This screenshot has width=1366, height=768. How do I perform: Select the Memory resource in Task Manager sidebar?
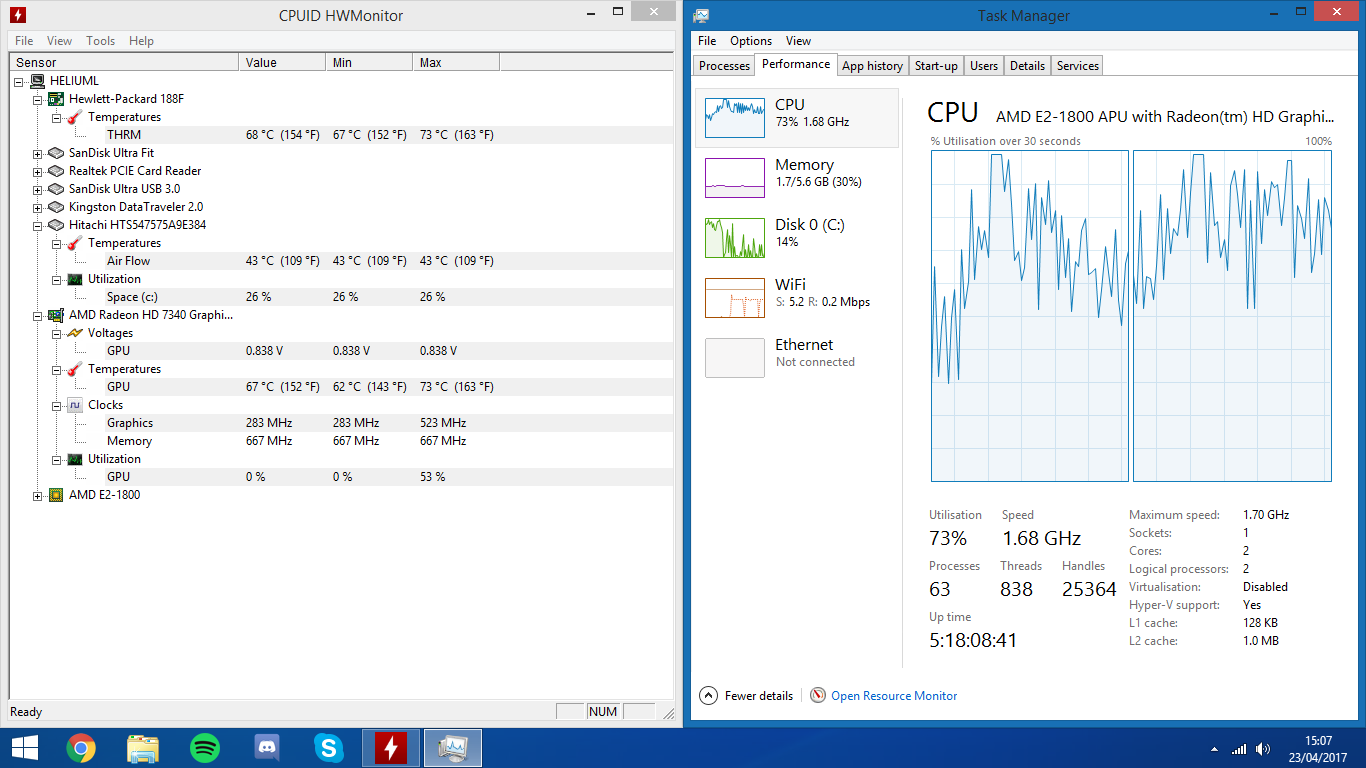(x=797, y=178)
